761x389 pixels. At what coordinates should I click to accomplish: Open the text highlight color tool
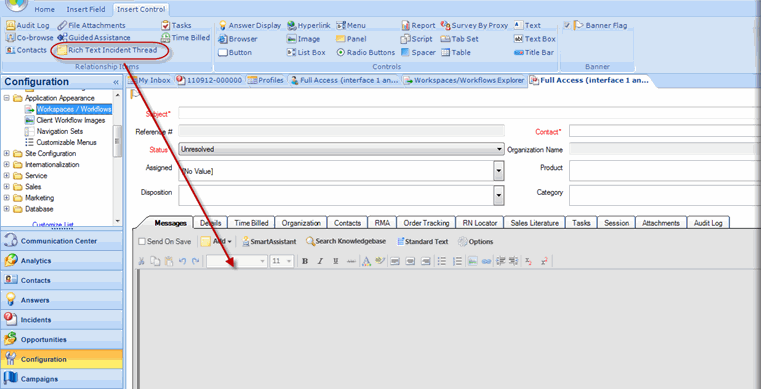(380, 261)
